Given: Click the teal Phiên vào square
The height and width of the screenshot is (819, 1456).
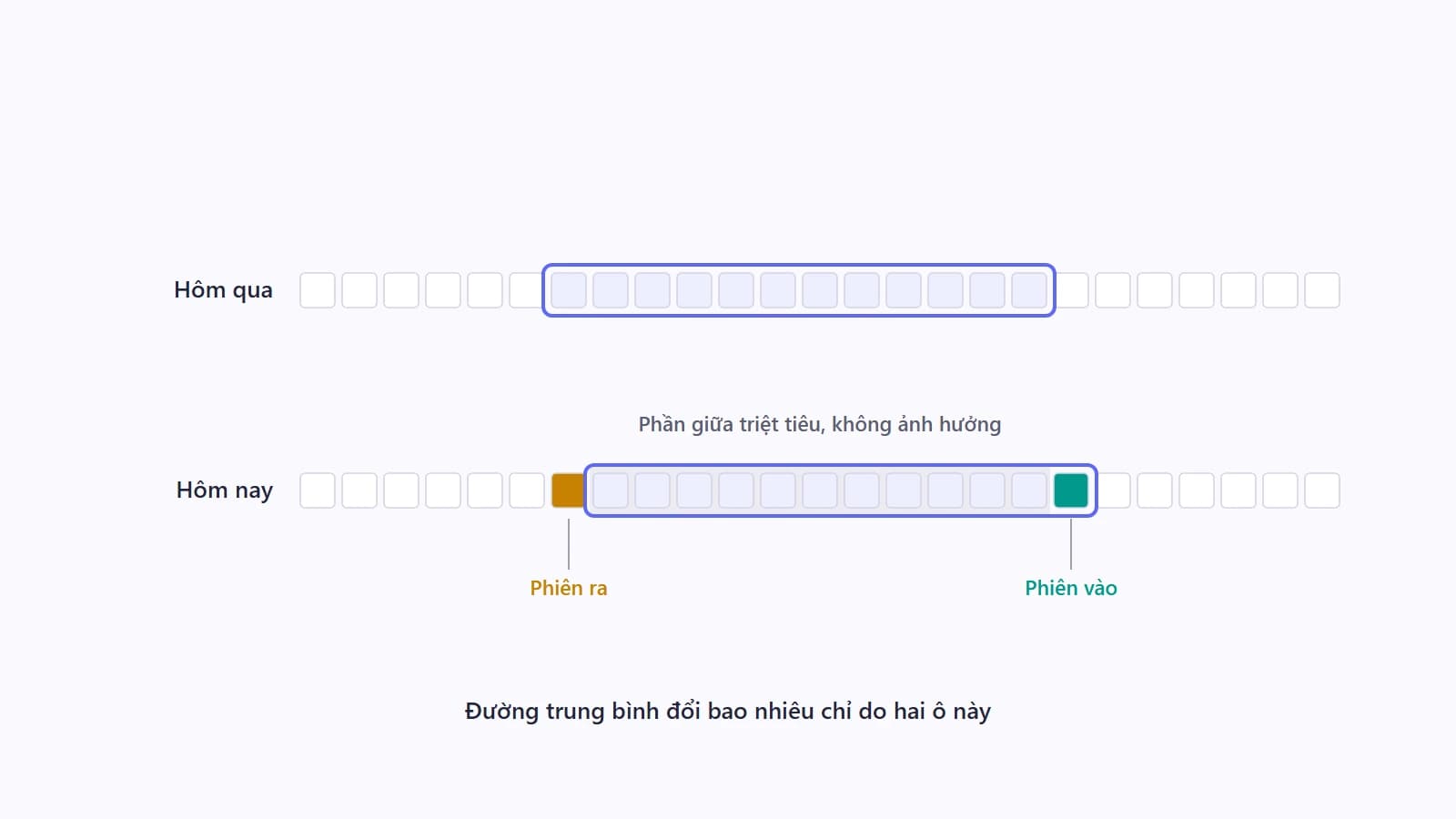Looking at the screenshot, I should coord(1071,490).
